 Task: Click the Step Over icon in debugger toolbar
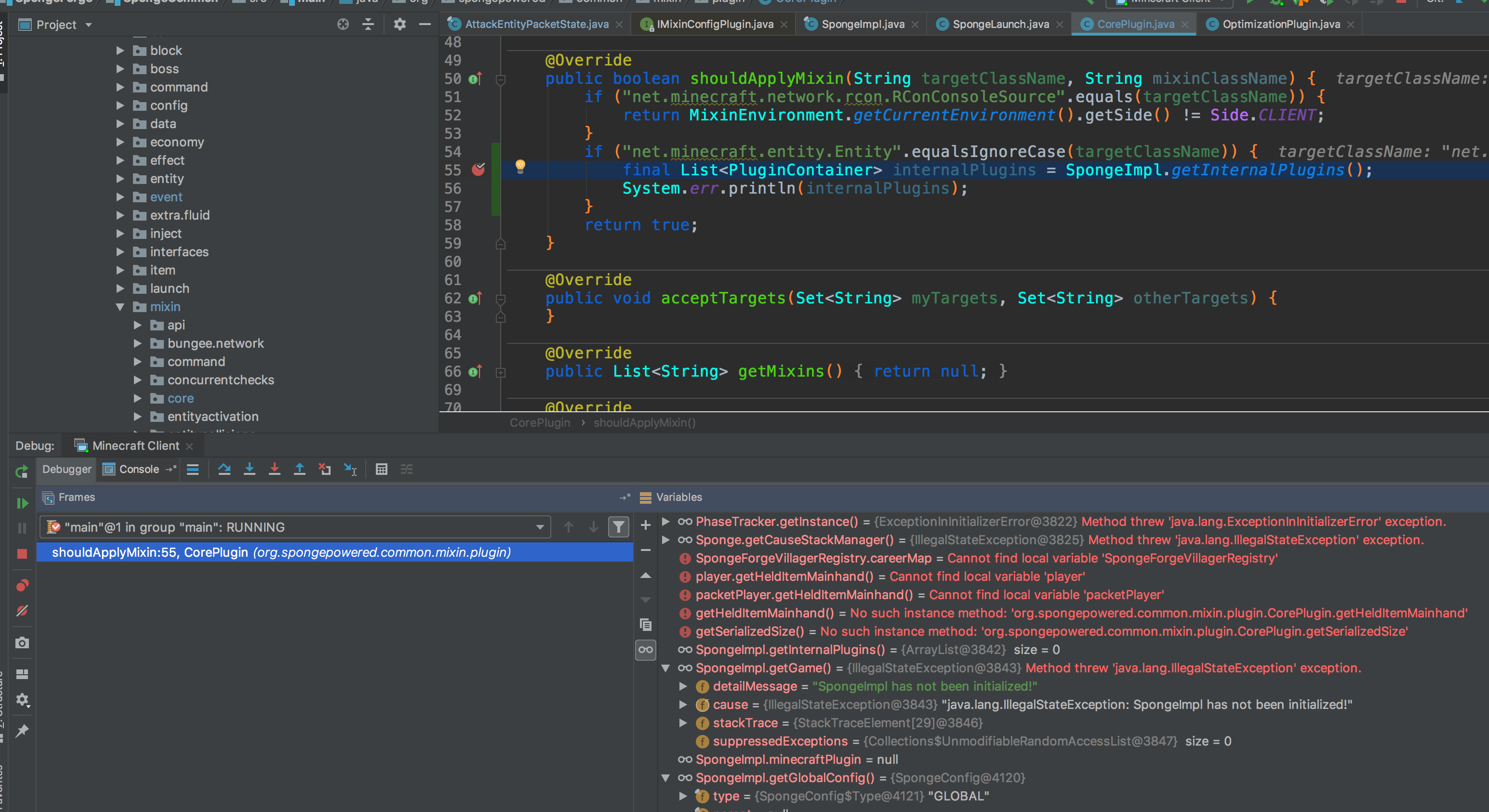click(224, 469)
